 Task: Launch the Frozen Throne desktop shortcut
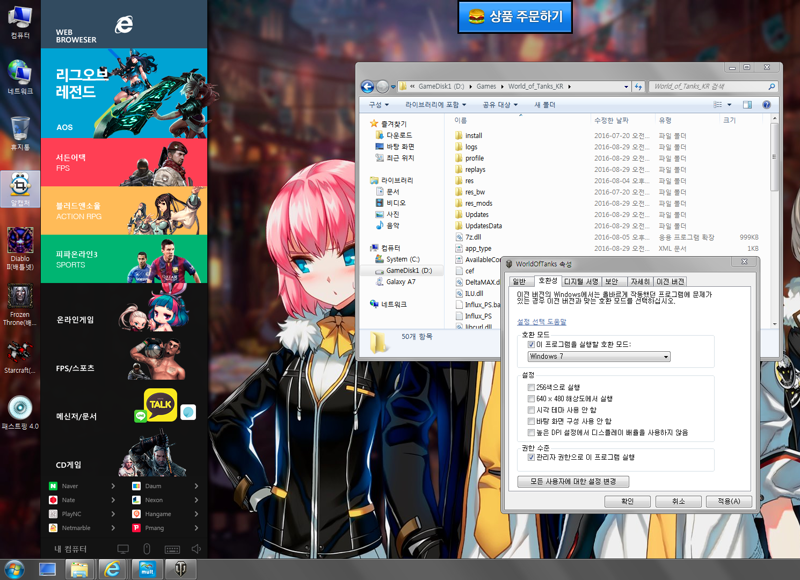click(20, 305)
